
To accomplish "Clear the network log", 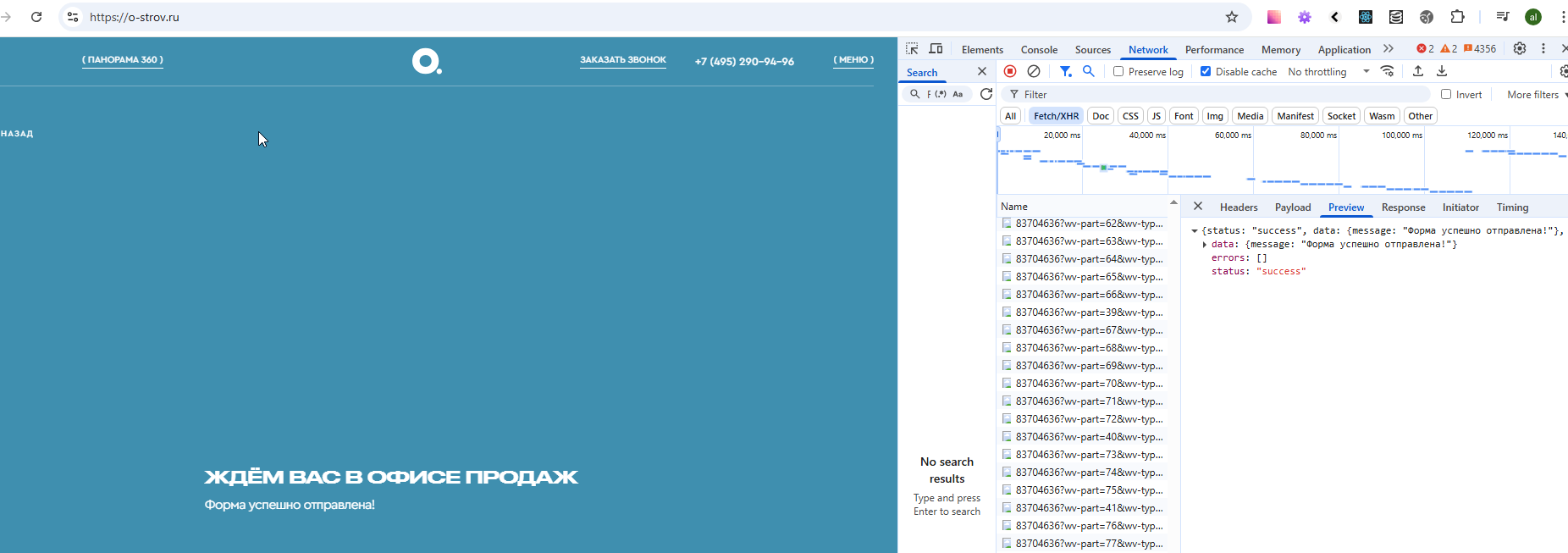I will [x=1034, y=71].
